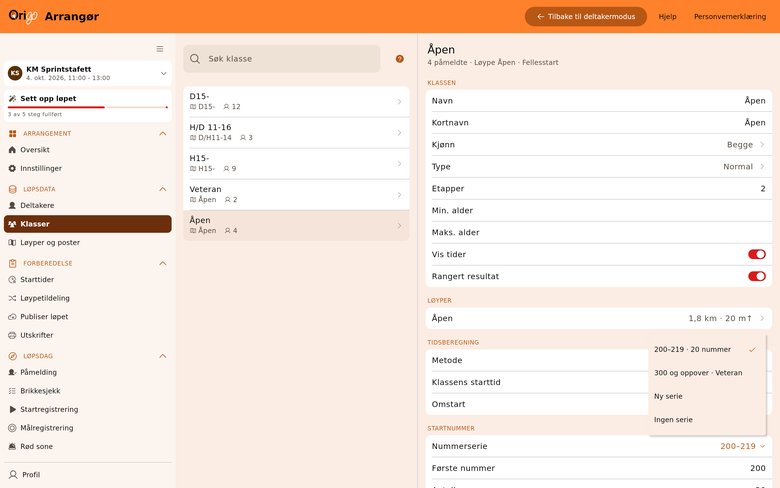Screen dimensions: 780x488
Task: Click Tilbake til deltakermodus button
Action: pyautogui.click(x=585, y=16)
